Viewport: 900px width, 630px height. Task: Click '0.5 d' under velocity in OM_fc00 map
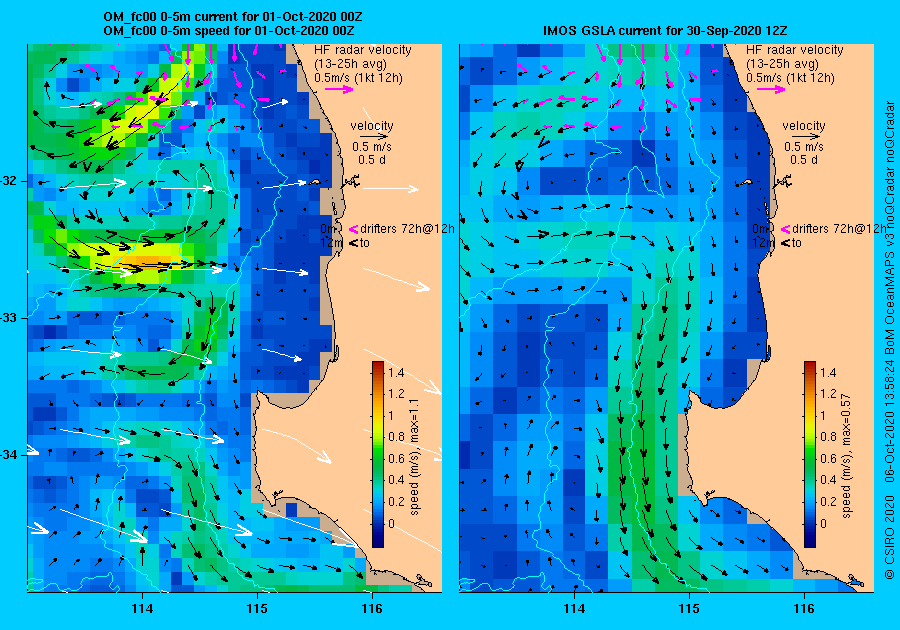tap(372, 160)
